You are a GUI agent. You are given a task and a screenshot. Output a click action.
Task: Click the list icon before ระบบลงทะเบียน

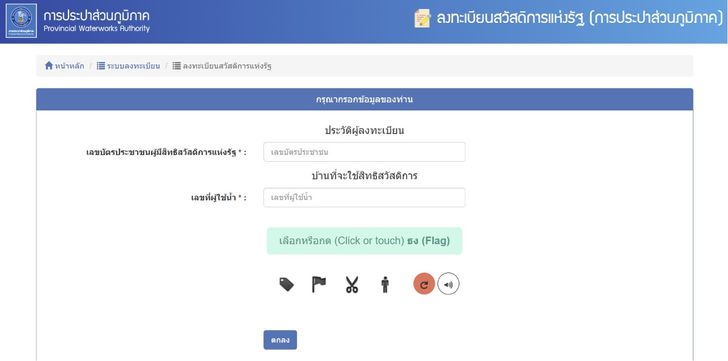point(101,66)
